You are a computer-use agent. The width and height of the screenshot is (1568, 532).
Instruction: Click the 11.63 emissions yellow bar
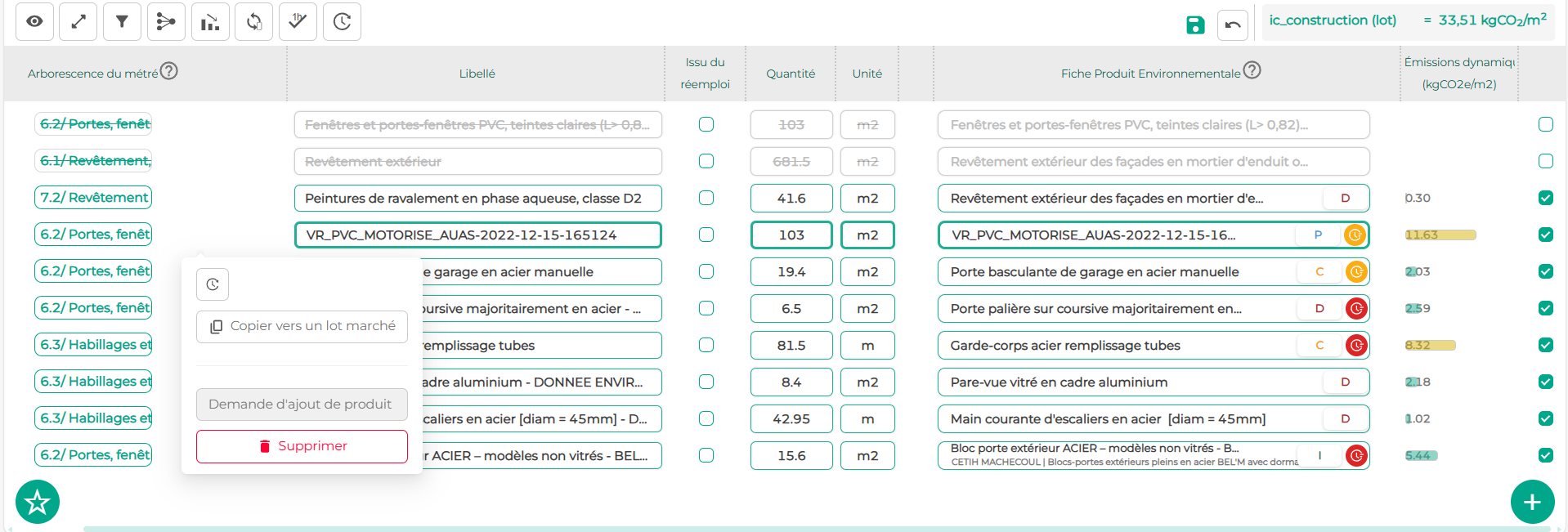1440,235
